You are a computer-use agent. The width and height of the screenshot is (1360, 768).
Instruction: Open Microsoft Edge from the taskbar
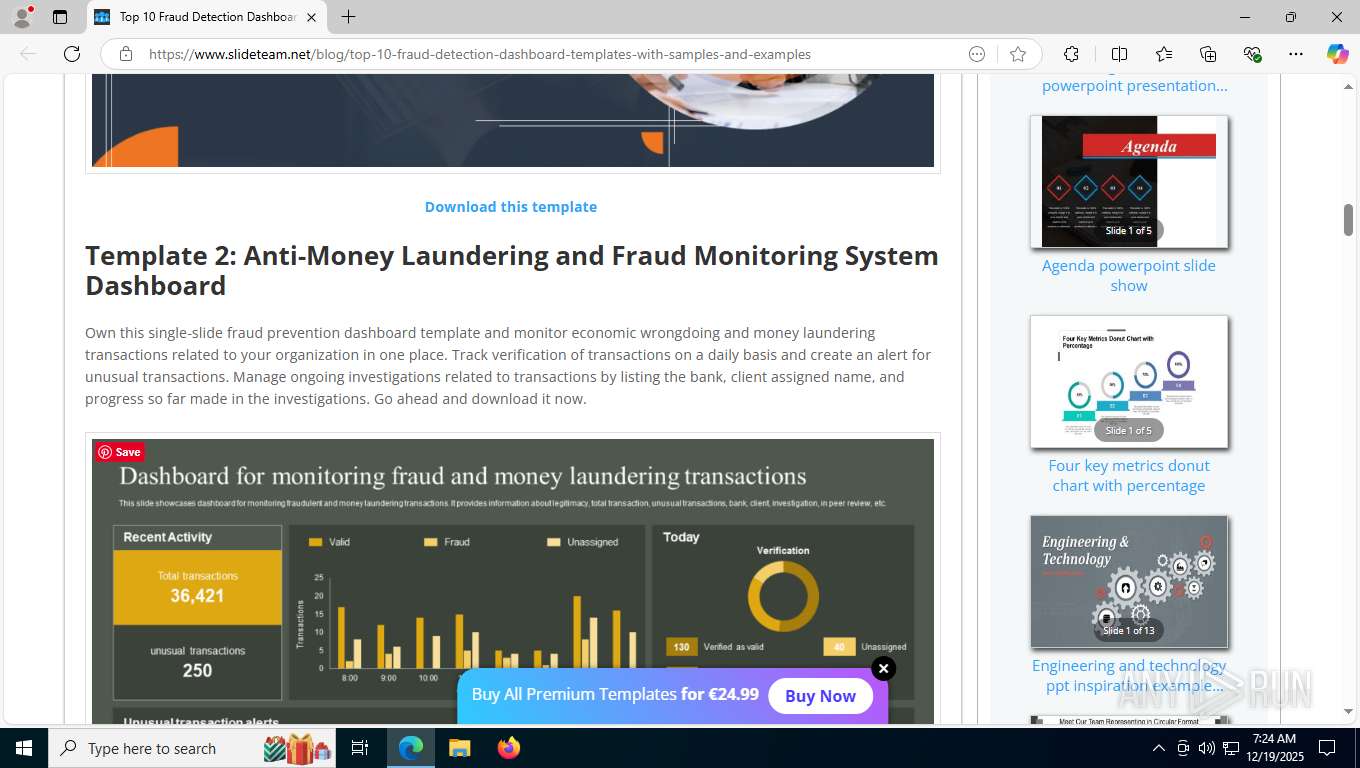(411, 748)
